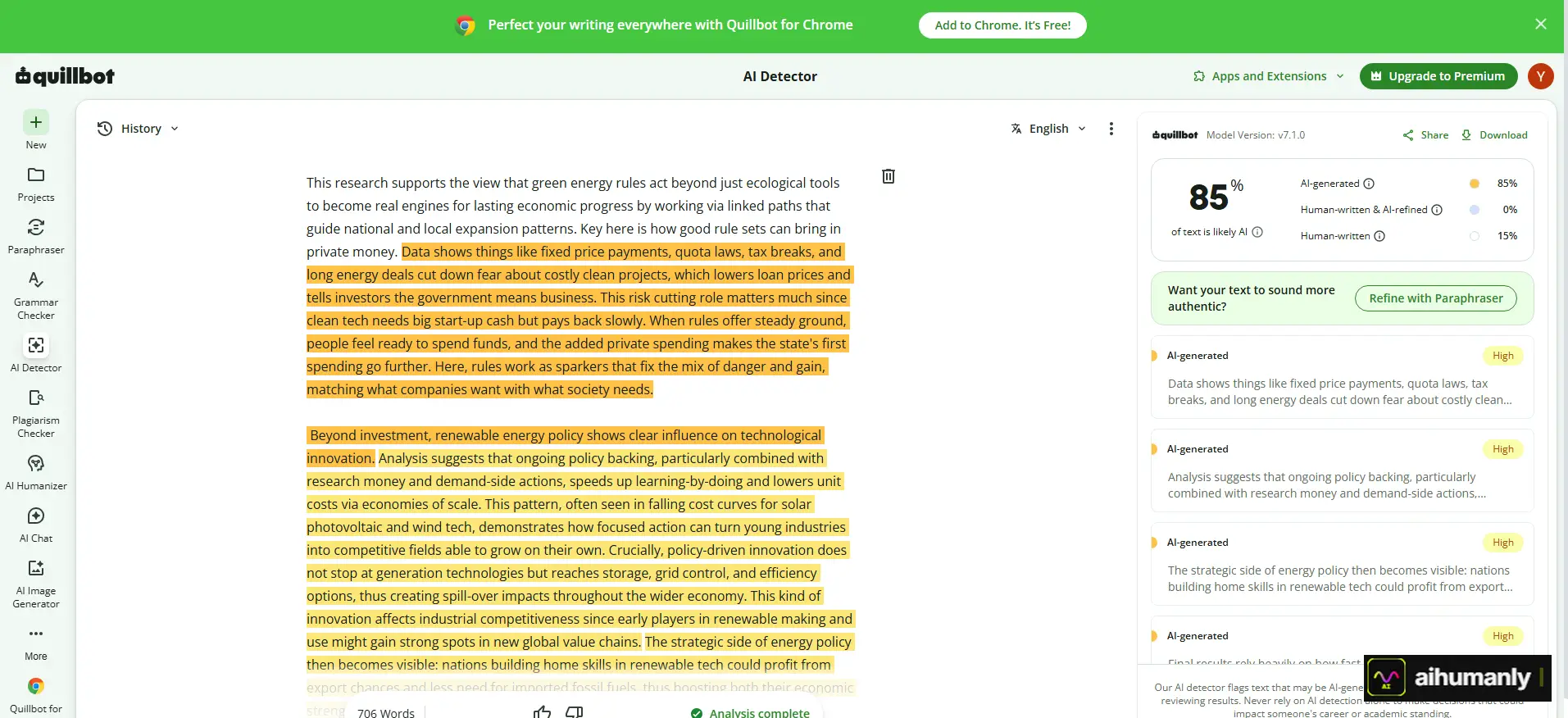Open the AI Image Generator tool
The image size is (1568, 718).
pos(36,583)
